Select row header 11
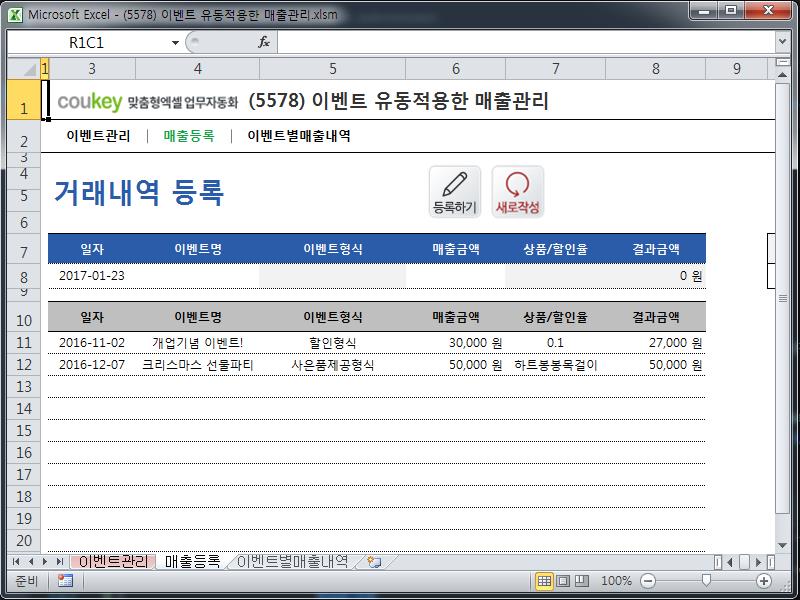This screenshot has height=600, width=800. click(24, 343)
